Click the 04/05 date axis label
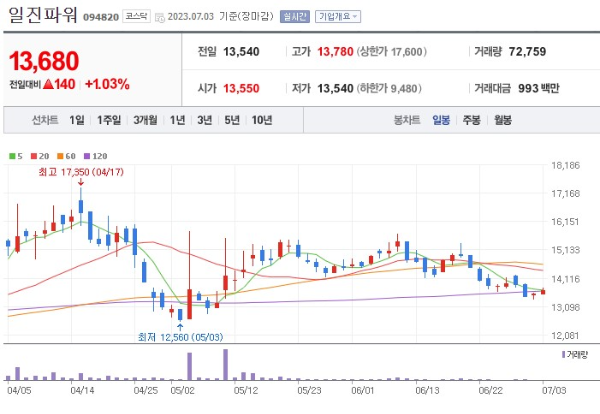 click(x=19, y=390)
